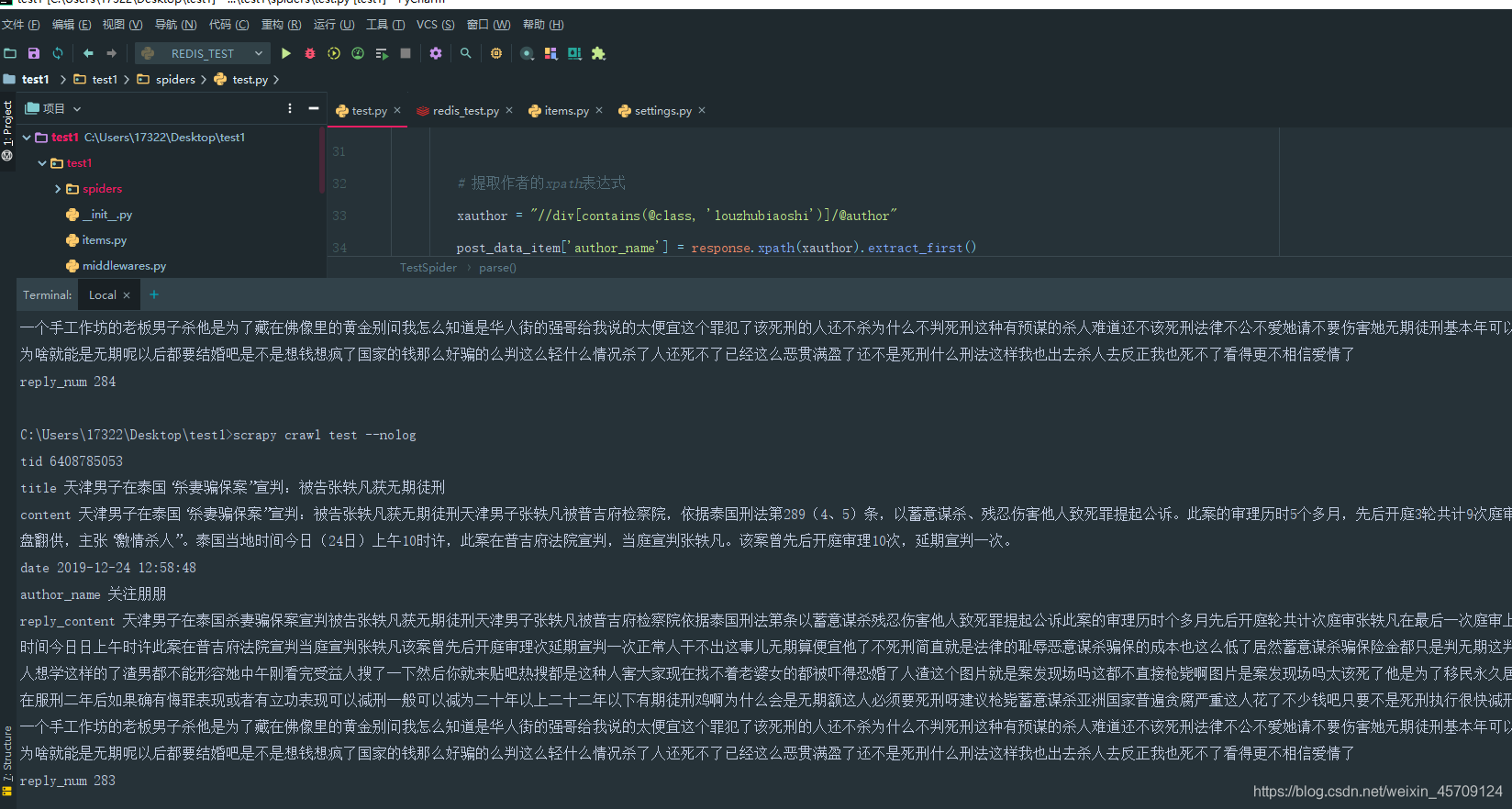Click the Open folder toolbar icon
Image resolution: width=1512 pixels, height=809 pixels.
(10, 53)
